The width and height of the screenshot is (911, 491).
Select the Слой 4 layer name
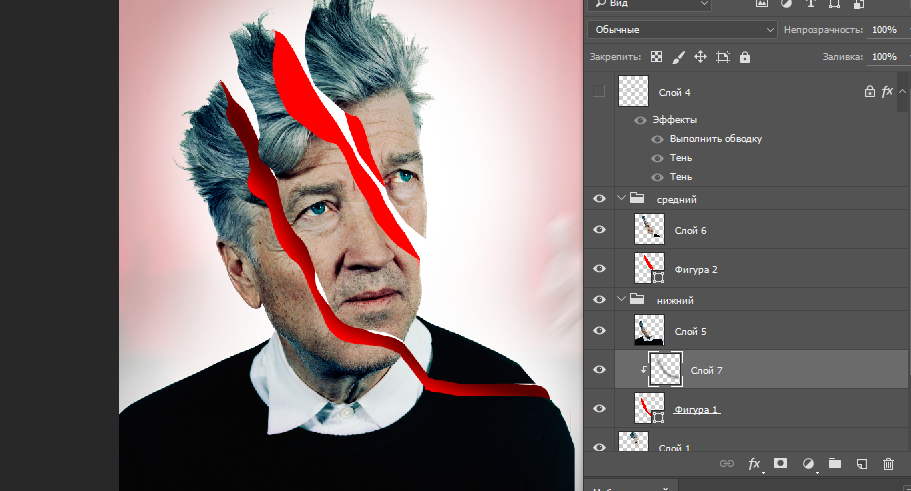pos(675,92)
